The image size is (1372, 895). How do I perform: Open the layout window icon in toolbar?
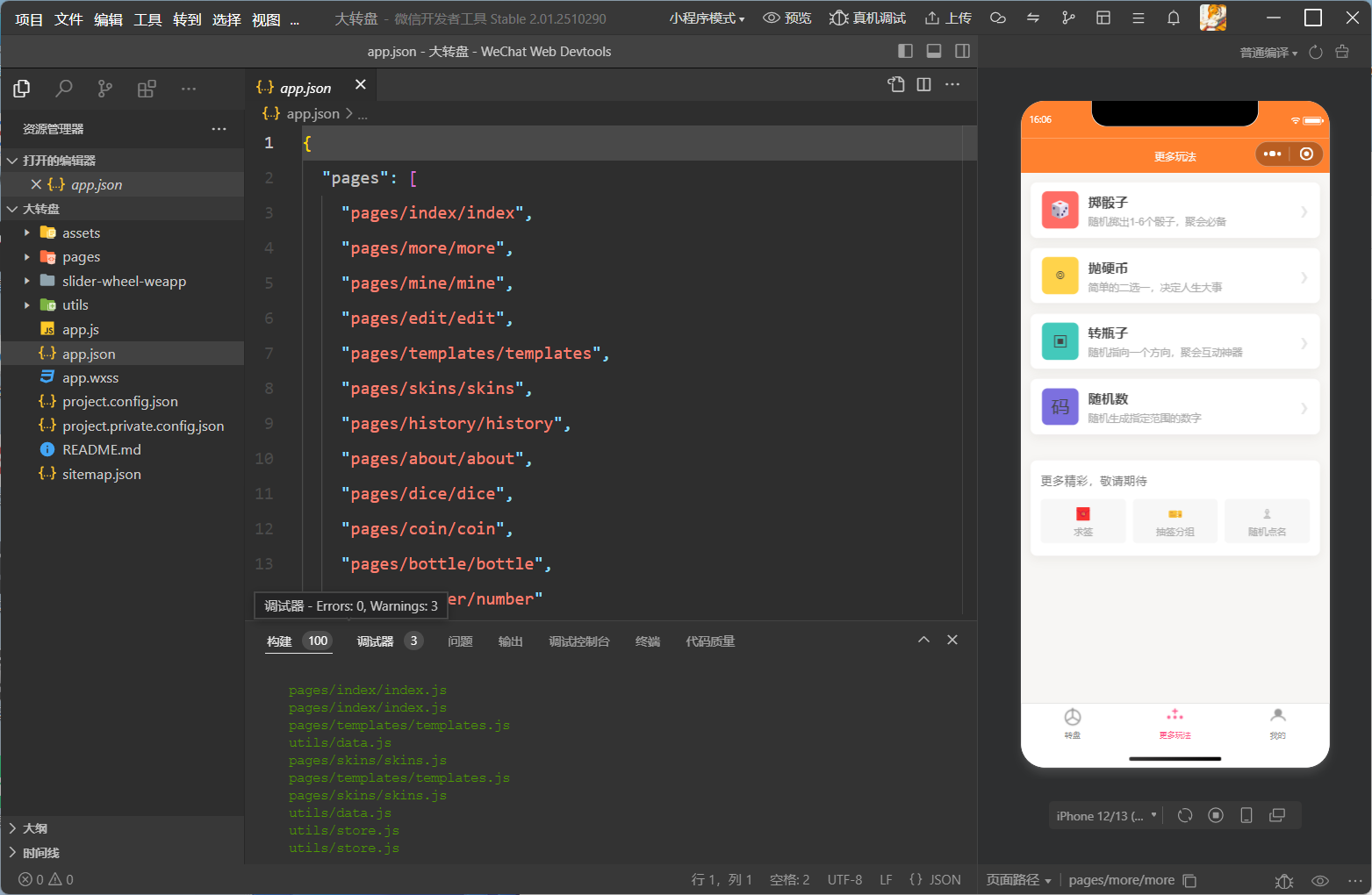click(x=1103, y=18)
